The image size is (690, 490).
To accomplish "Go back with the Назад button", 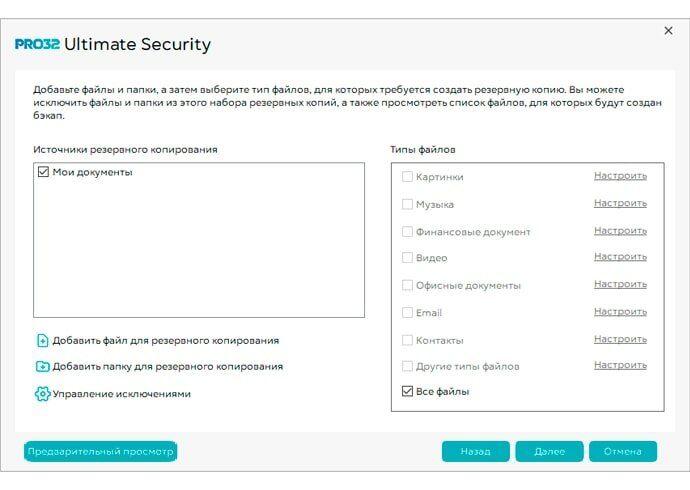I will coord(475,451).
